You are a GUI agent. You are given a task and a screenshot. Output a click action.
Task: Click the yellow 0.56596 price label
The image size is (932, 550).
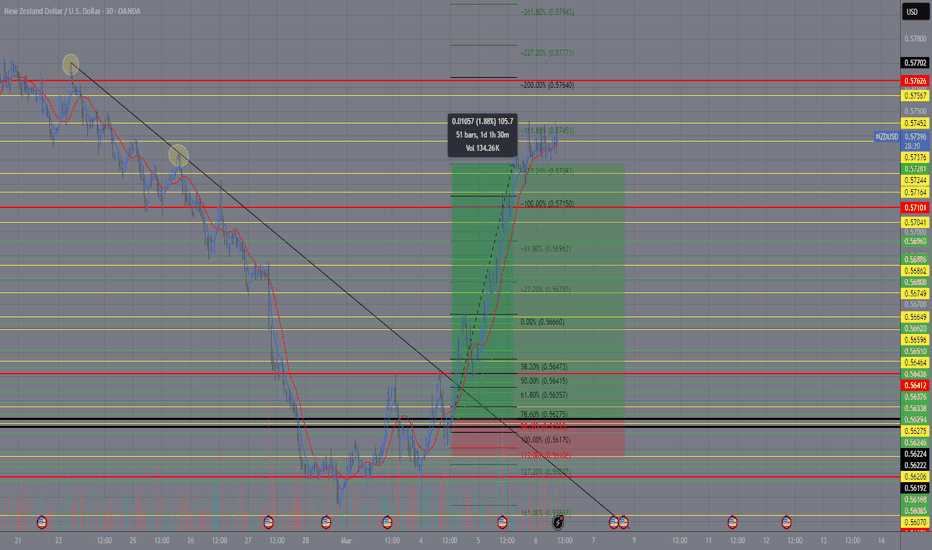point(915,341)
